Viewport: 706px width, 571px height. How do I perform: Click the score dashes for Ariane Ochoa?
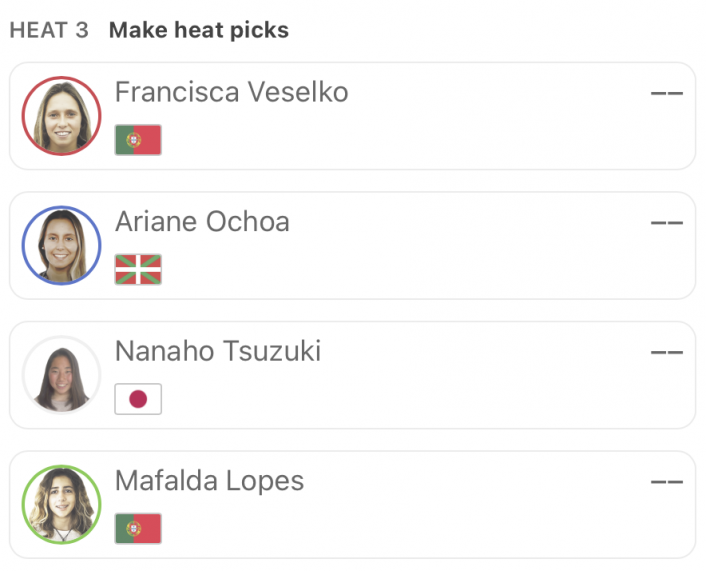point(667,222)
